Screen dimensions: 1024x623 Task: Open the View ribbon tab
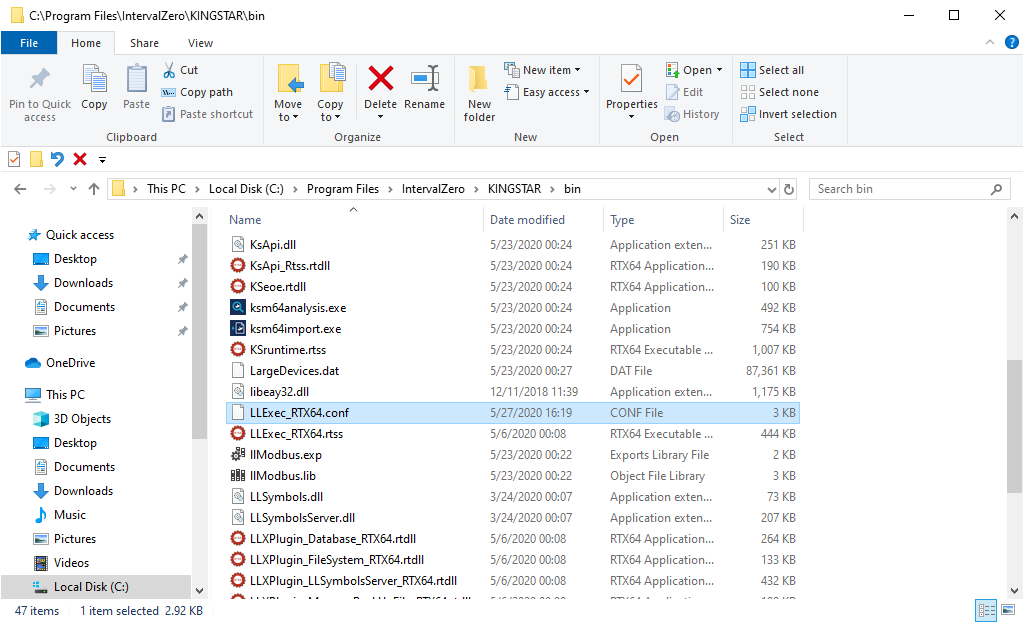(x=200, y=43)
